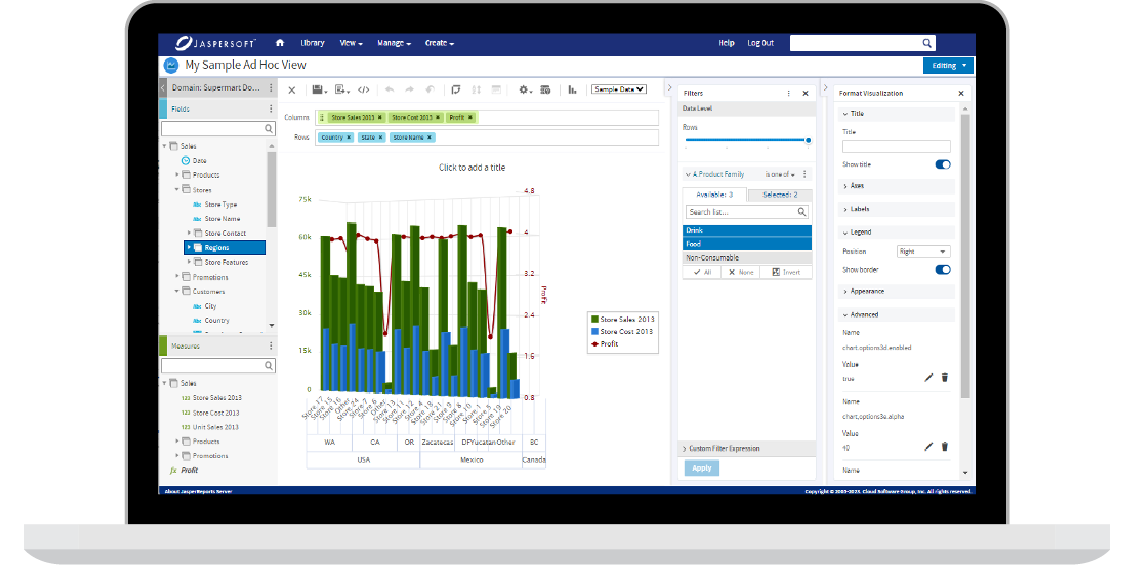Image resolution: width=1125 pixels, height=565 pixels.
Task: Click the embed code icon
Action: pos(364,90)
